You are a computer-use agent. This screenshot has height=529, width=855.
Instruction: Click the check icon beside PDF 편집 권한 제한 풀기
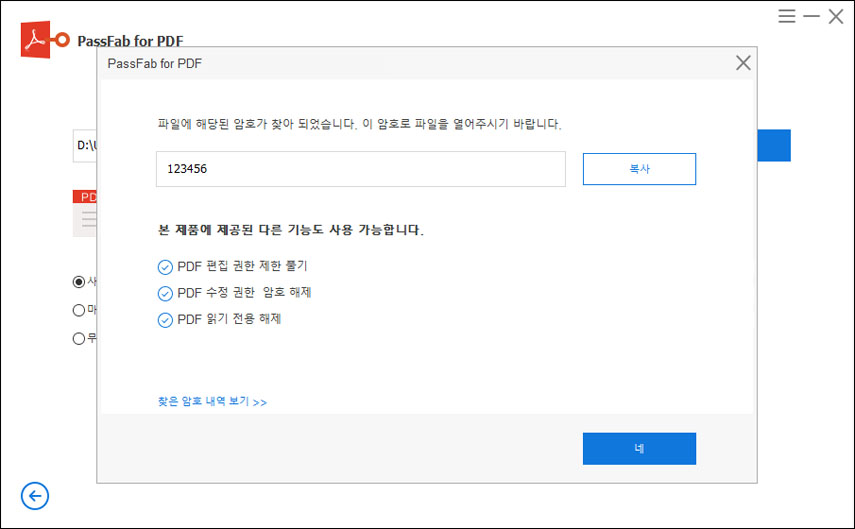[x=165, y=267]
